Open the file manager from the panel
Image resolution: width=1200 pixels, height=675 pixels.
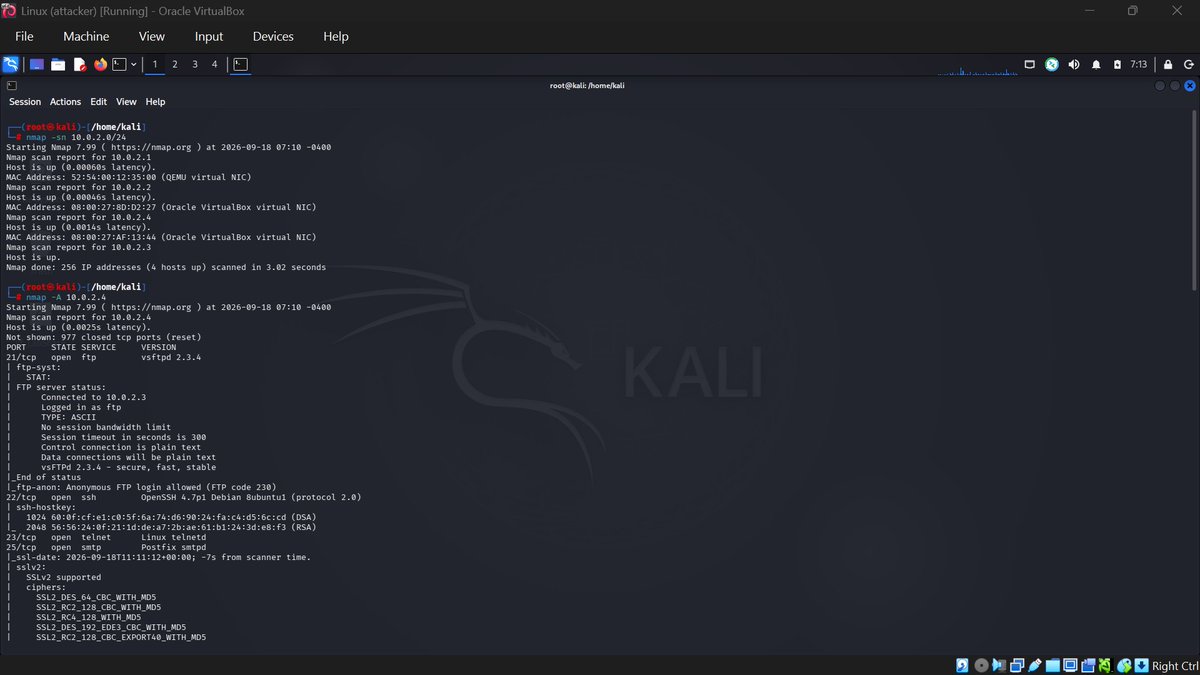(58, 65)
